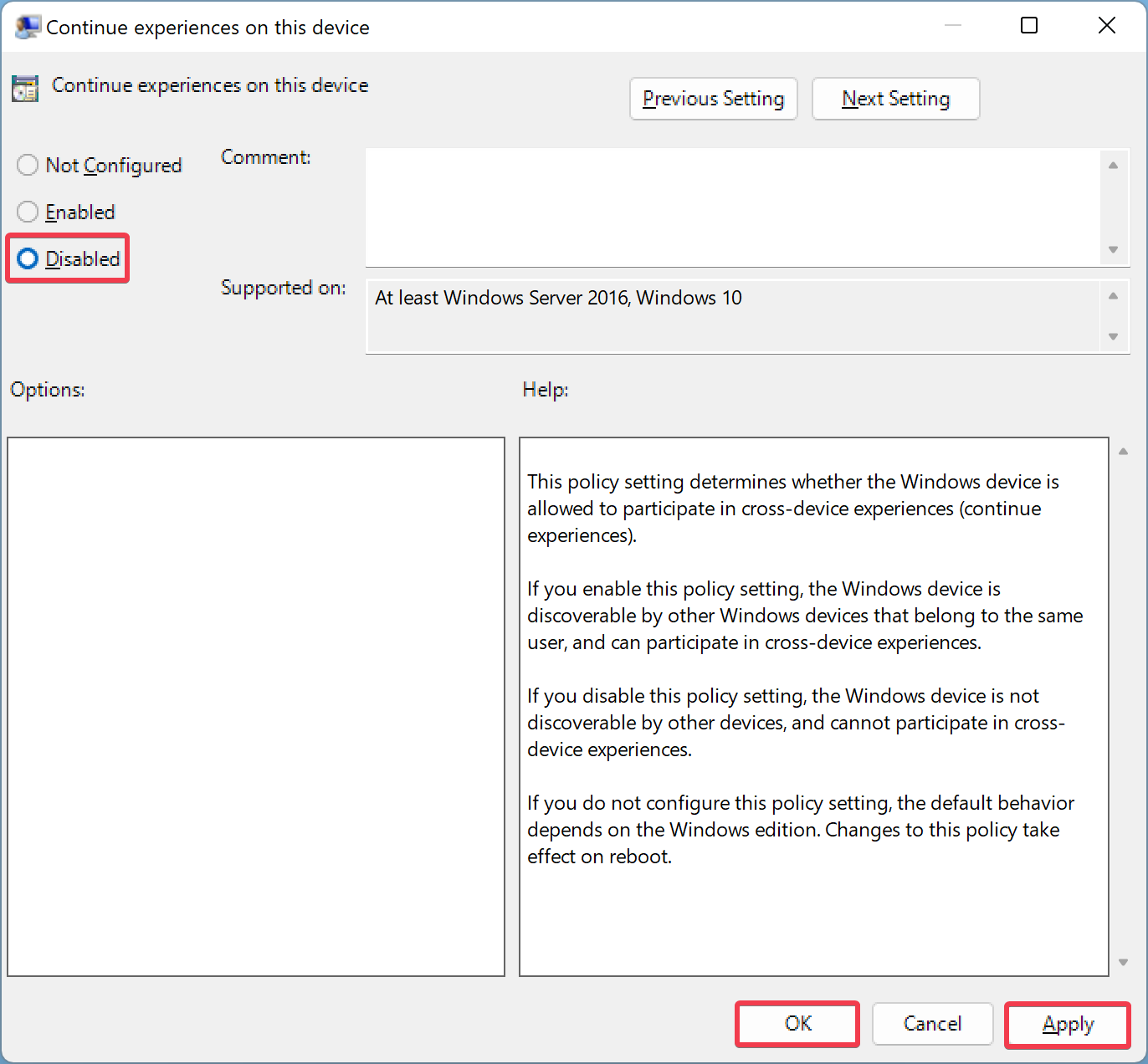Go to Previous Setting
The width and height of the screenshot is (1148, 1064).
713,99
